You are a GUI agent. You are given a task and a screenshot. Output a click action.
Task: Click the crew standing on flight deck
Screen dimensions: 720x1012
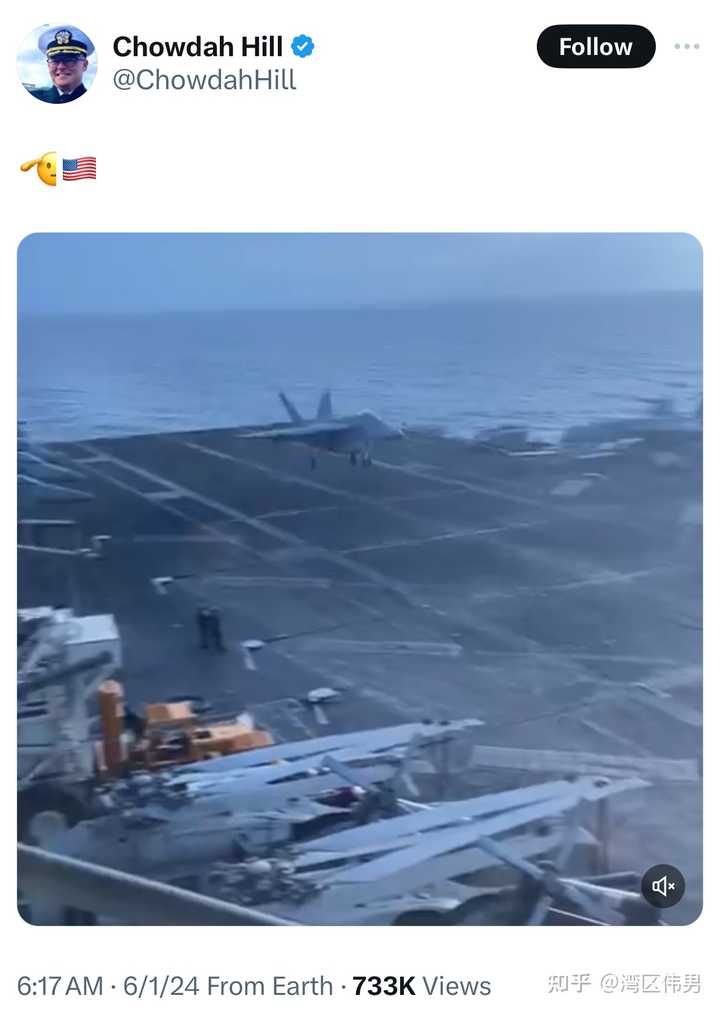(211, 628)
